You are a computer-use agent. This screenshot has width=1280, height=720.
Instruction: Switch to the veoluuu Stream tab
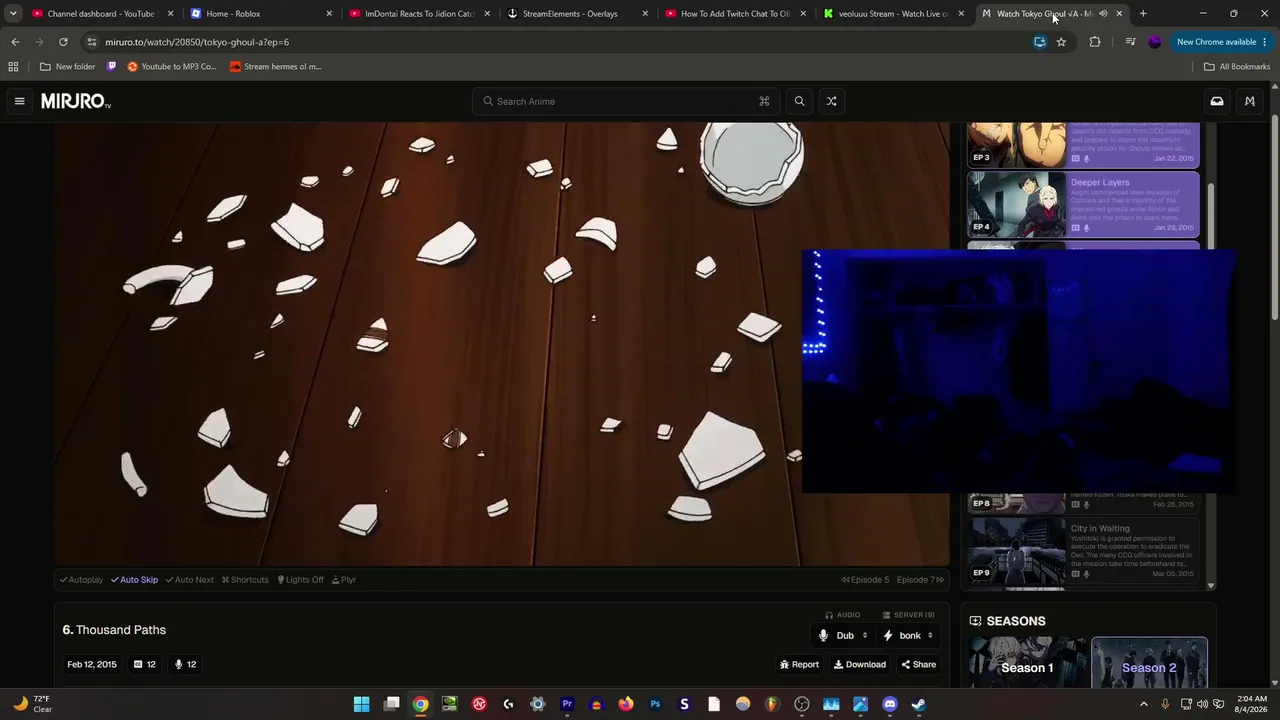(x=893, y=14)
